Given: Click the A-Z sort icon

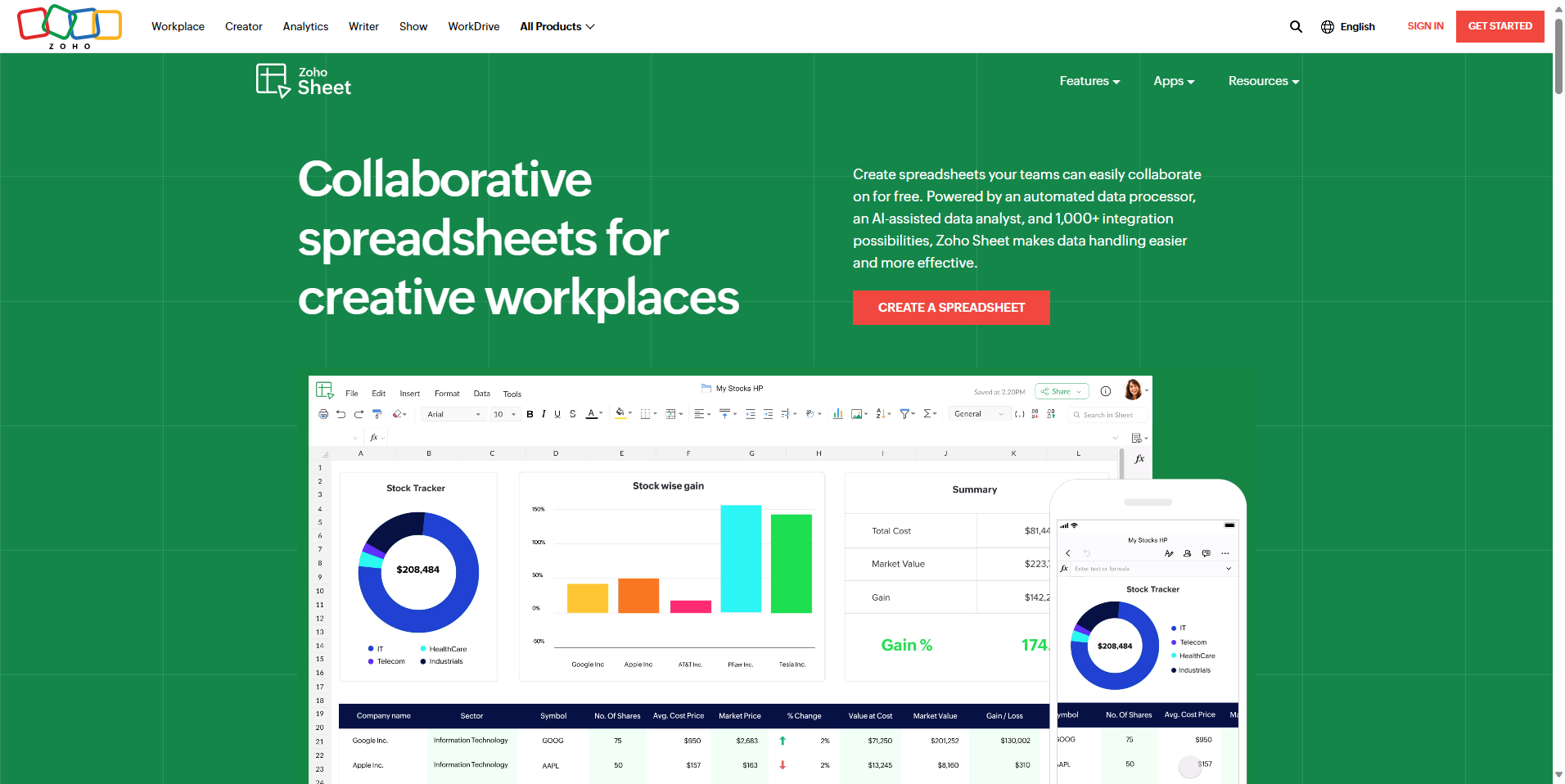Looking at the screenshot, I should click(x=881, y=414).
